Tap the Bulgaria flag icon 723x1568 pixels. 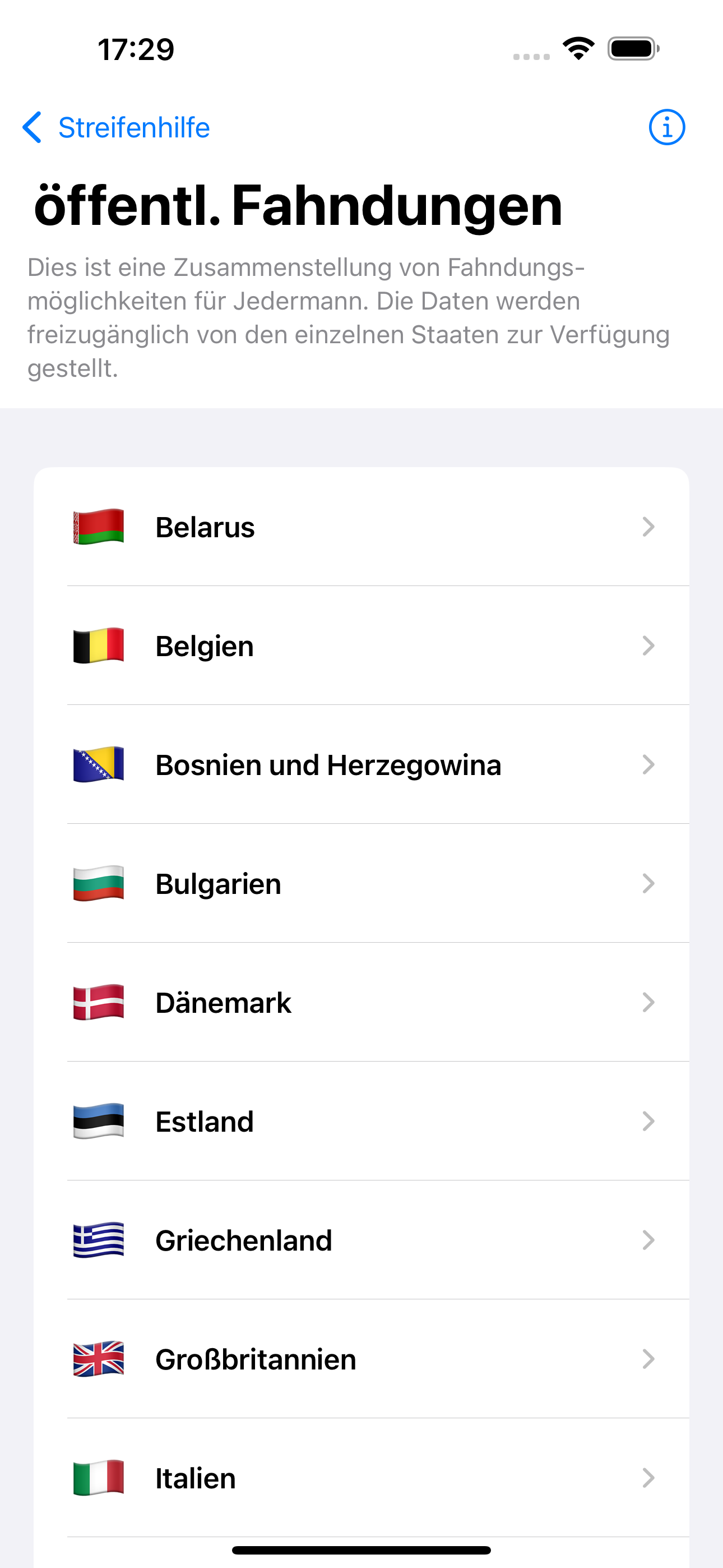(99, 883)
